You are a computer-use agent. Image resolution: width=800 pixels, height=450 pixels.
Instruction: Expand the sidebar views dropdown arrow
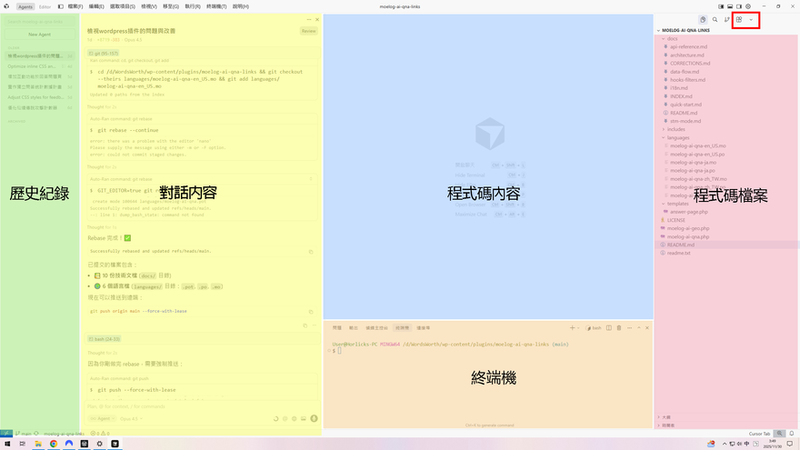[x=751, y=20]
